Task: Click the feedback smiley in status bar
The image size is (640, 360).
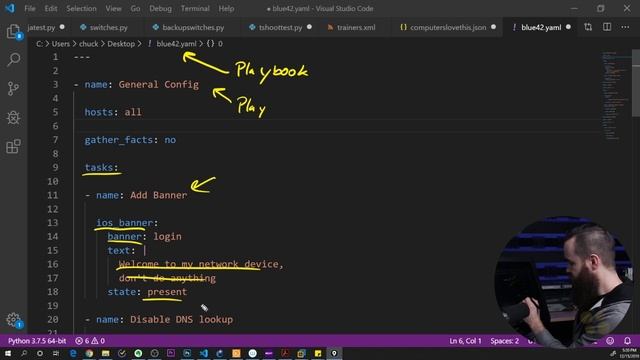Action: [610, 340]
